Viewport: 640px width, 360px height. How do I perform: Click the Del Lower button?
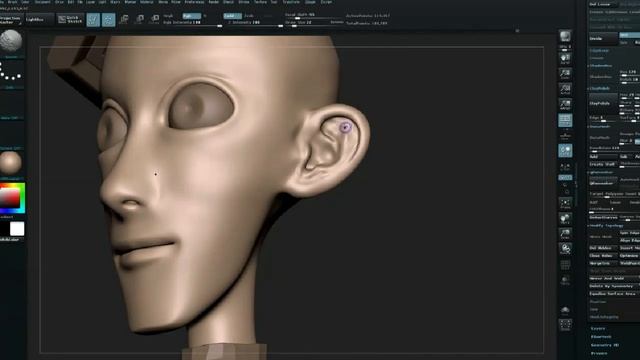[x=603, y=4]
